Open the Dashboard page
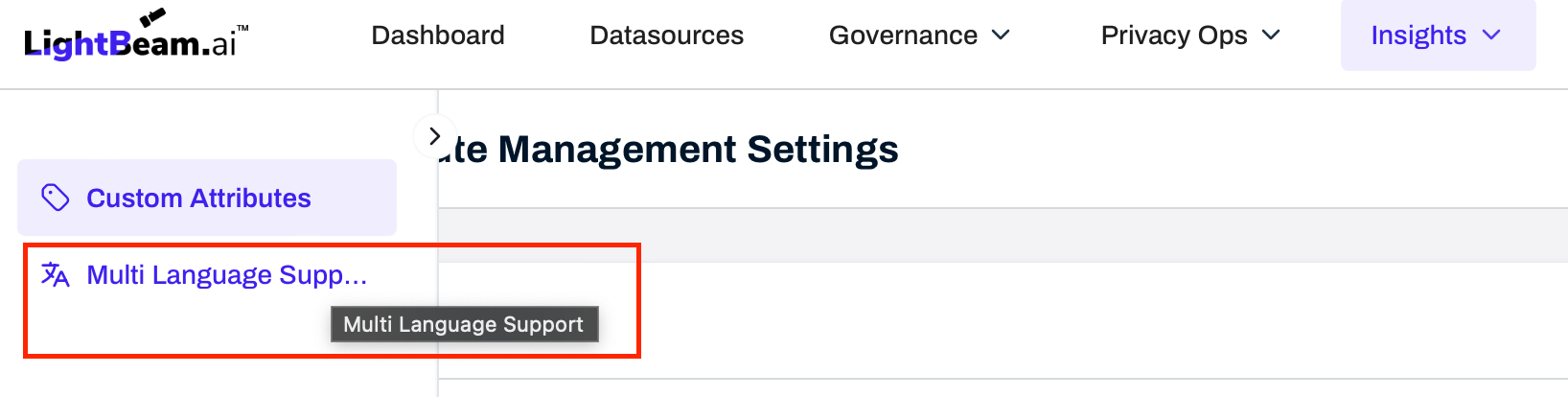 click(x=438, y=35)
